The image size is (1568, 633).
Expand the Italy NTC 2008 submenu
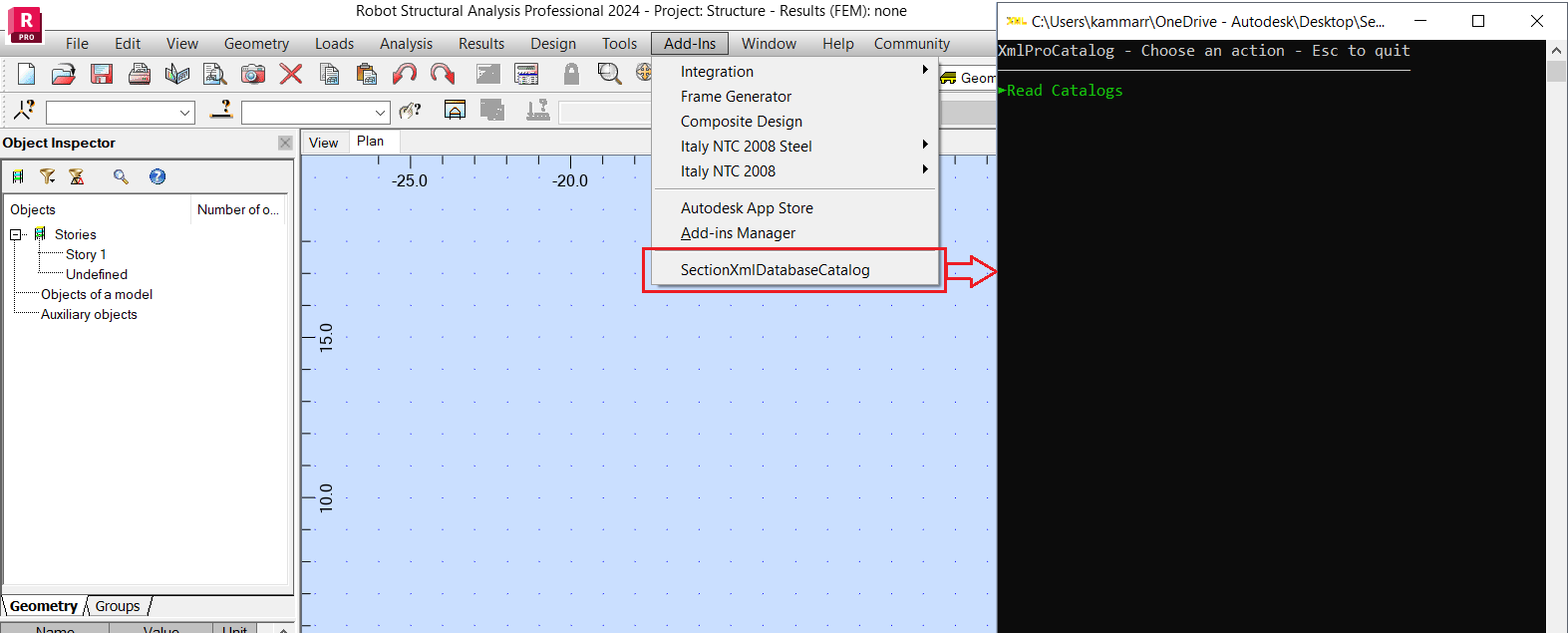tap(925, 169)
